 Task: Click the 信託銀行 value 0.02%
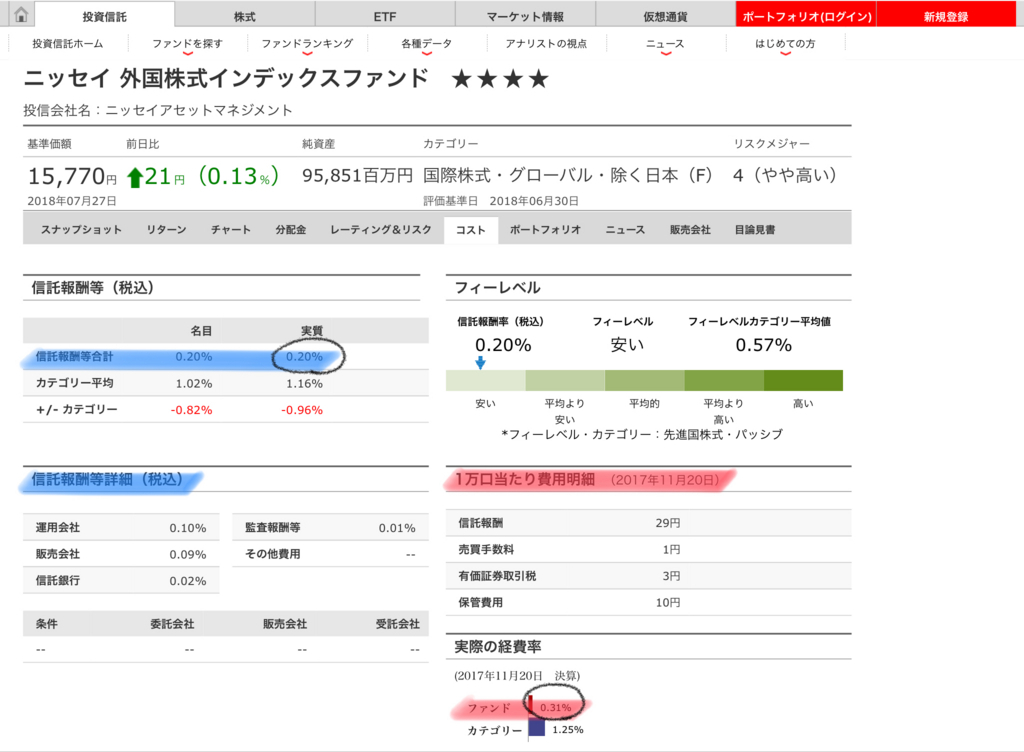(187, 581)
